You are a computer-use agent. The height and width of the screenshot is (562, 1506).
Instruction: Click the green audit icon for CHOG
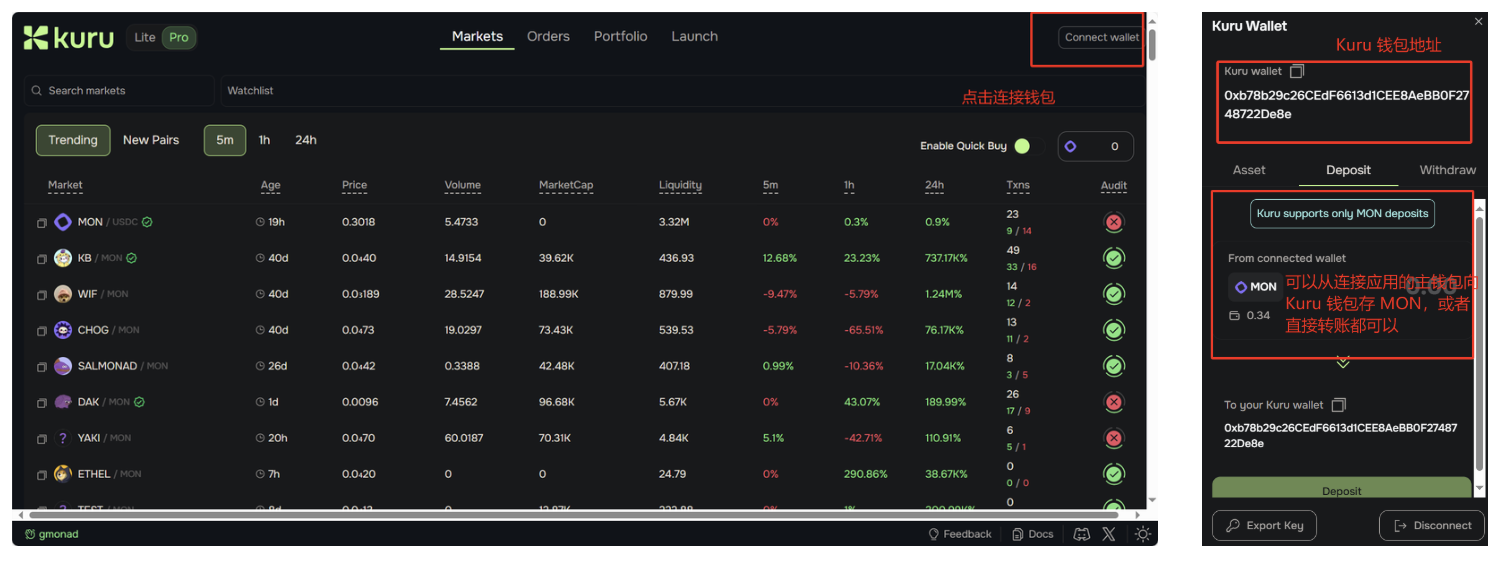point(1113,330)
